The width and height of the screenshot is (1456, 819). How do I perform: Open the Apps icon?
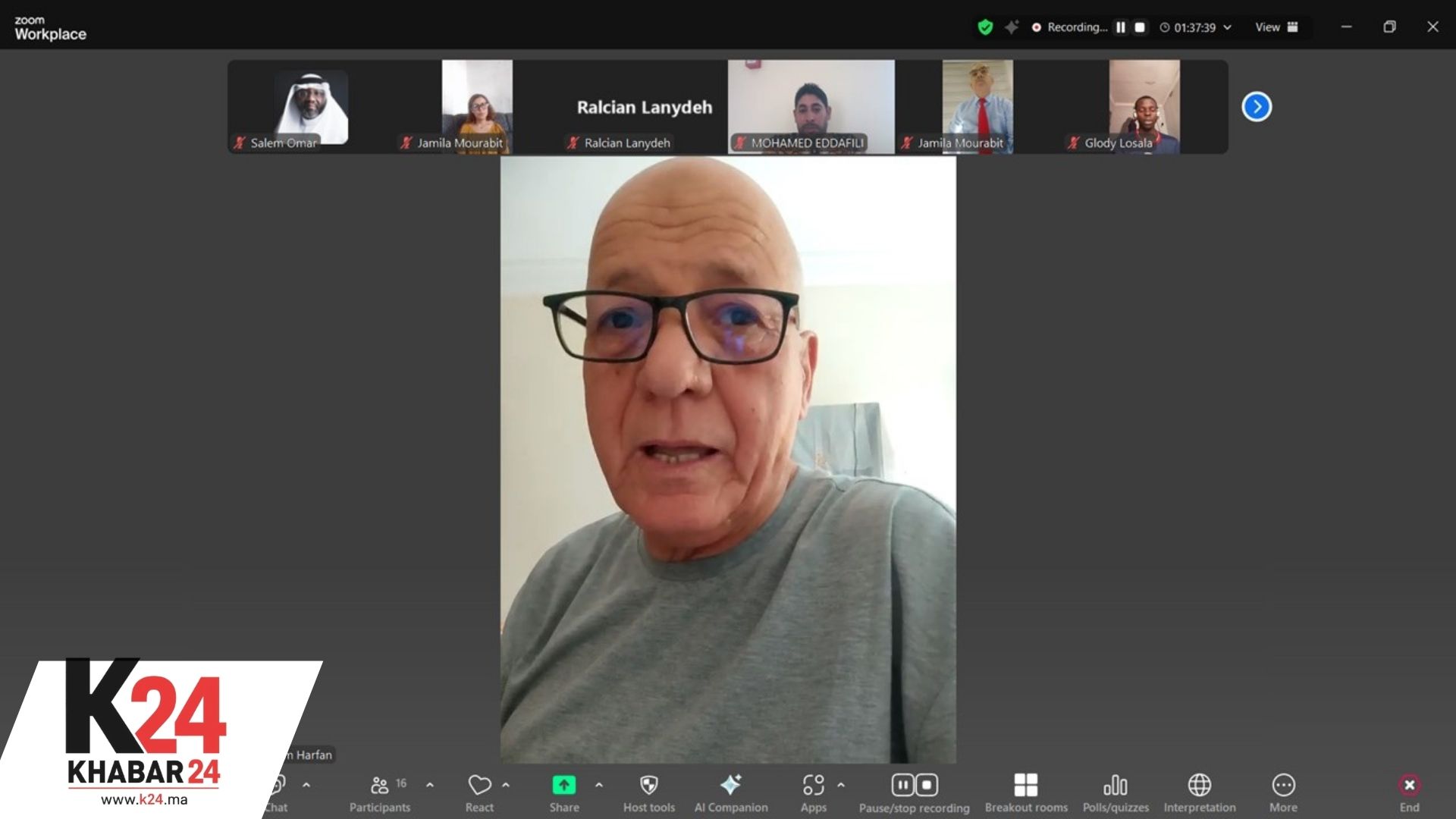tap(813, 786)
